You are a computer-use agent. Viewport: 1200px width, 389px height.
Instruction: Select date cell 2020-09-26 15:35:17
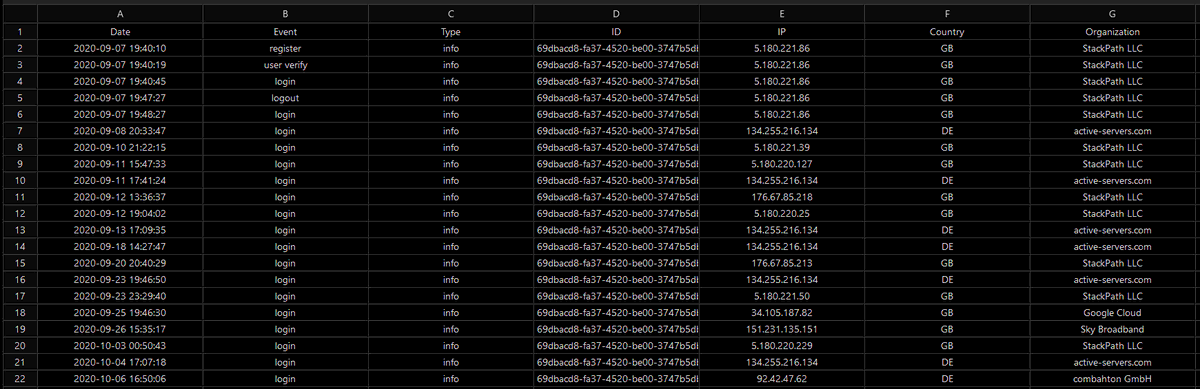tap(120, 328)
